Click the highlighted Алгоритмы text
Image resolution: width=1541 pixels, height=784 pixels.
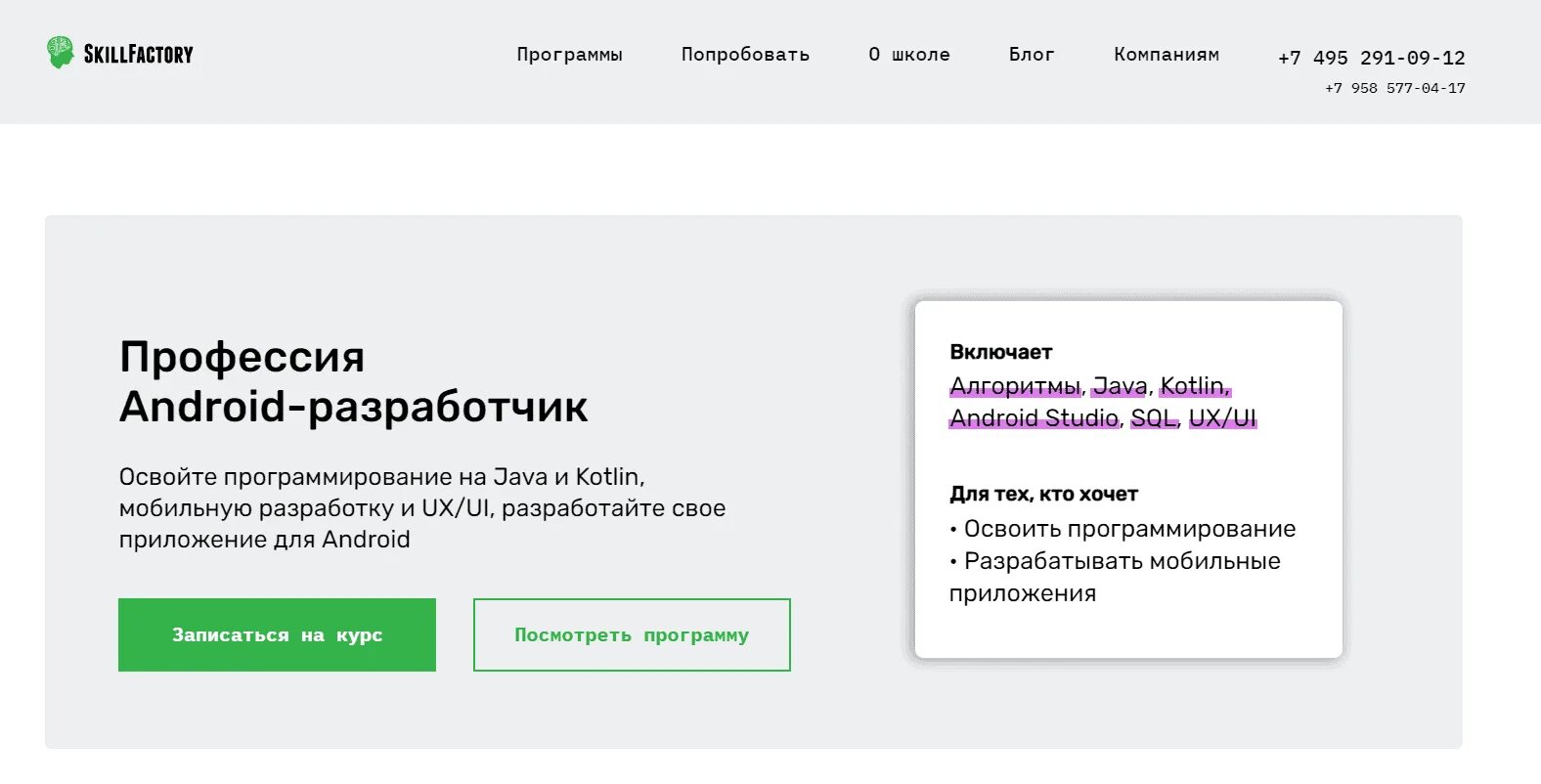(1016, 386)
